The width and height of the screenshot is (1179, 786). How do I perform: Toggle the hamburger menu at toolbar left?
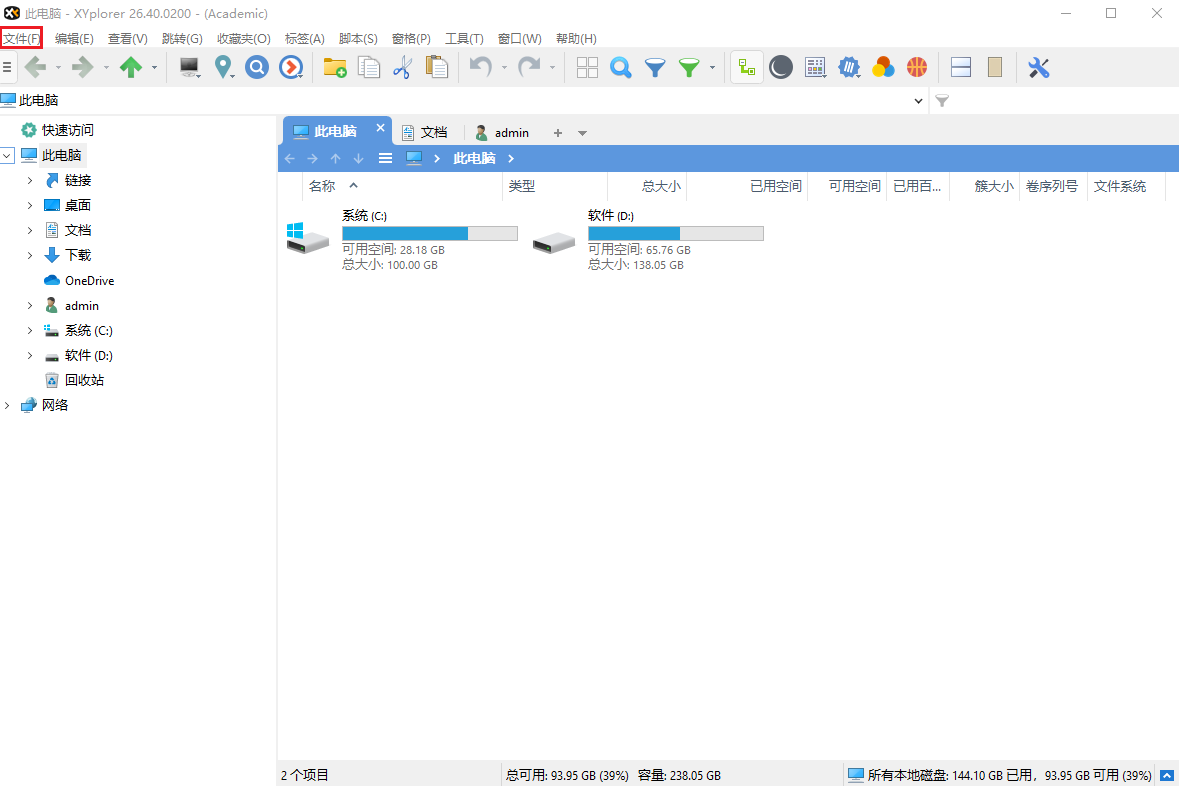coord(8,67)
